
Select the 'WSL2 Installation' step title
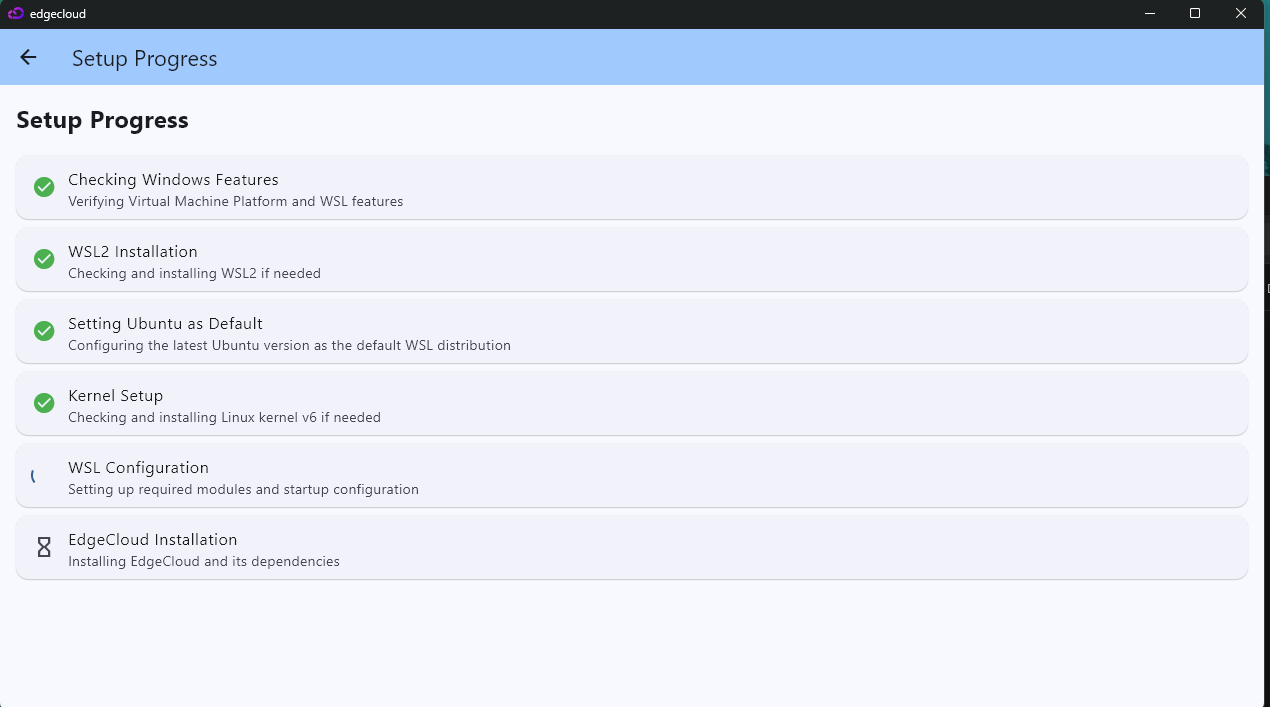pos(133,252)
